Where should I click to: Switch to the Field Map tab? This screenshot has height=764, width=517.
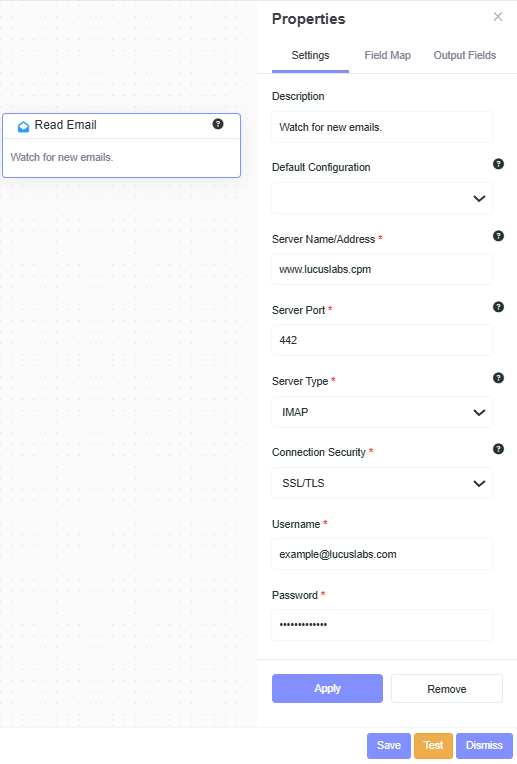click(x=387, y=55)
